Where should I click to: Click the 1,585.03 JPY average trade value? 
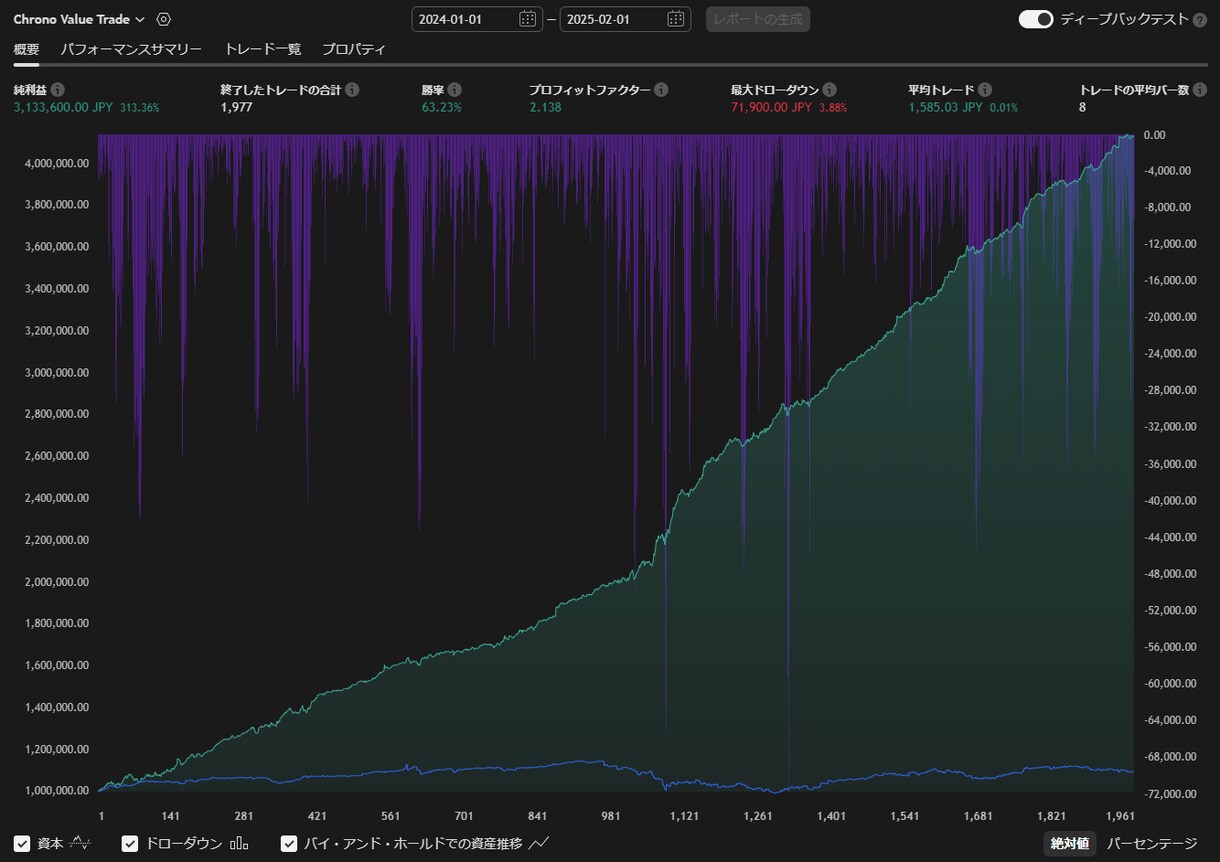[946, 107]
